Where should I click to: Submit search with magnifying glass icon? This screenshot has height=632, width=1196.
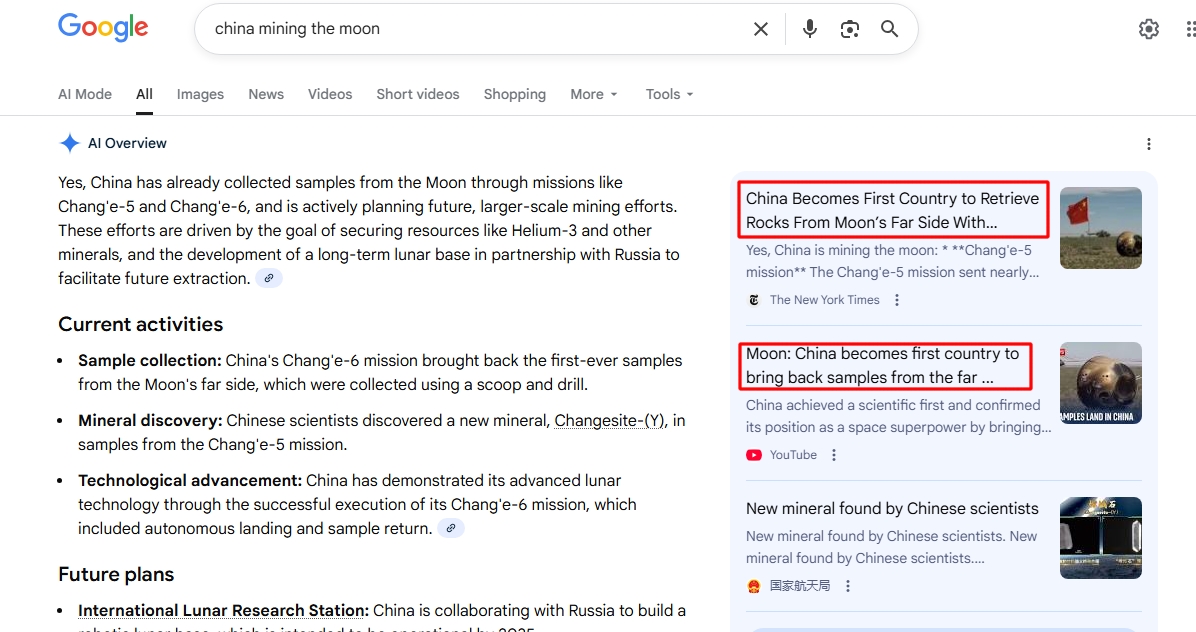click(889, 29)
